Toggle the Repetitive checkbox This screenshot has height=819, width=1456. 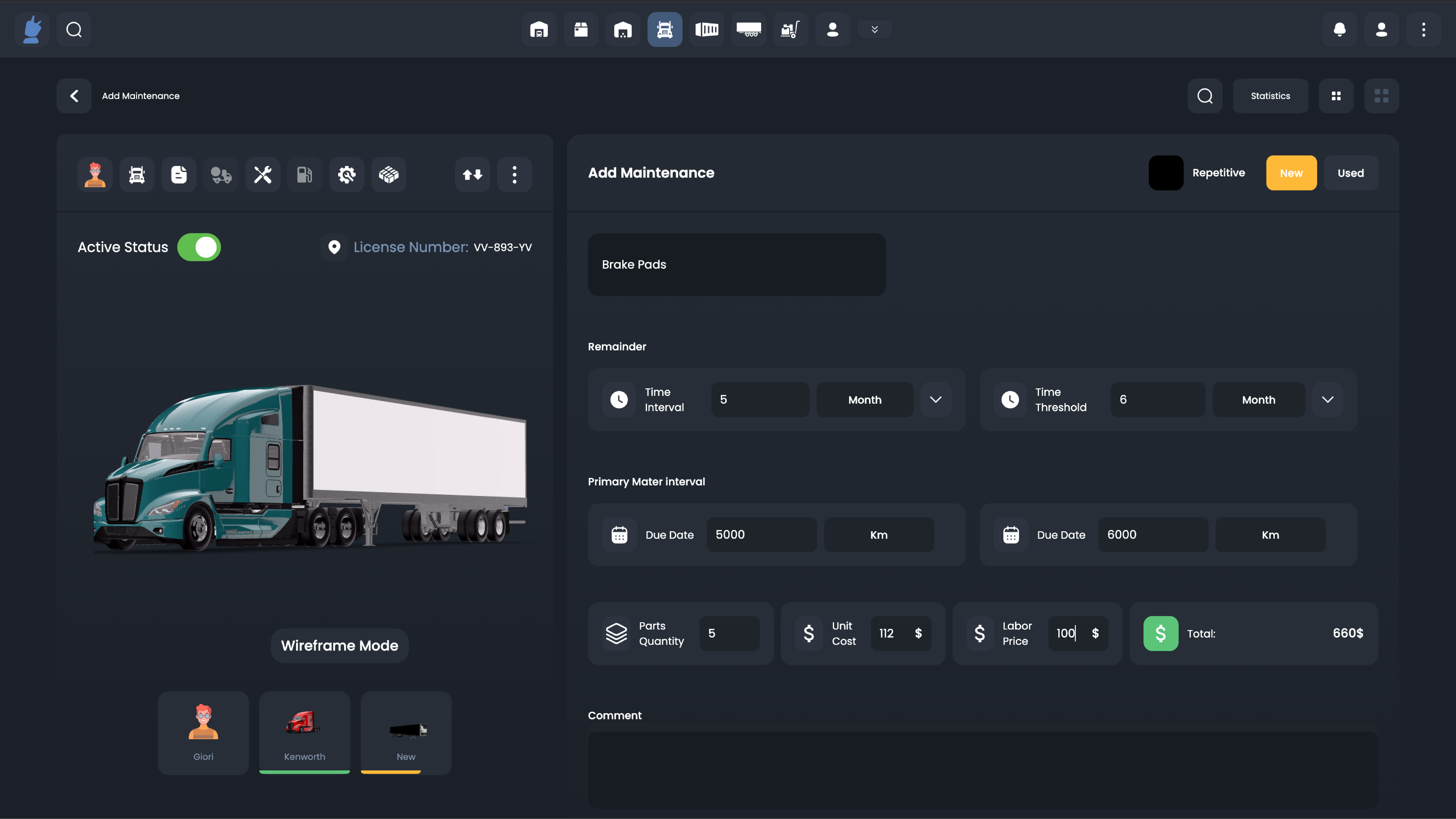[1166, 173]
